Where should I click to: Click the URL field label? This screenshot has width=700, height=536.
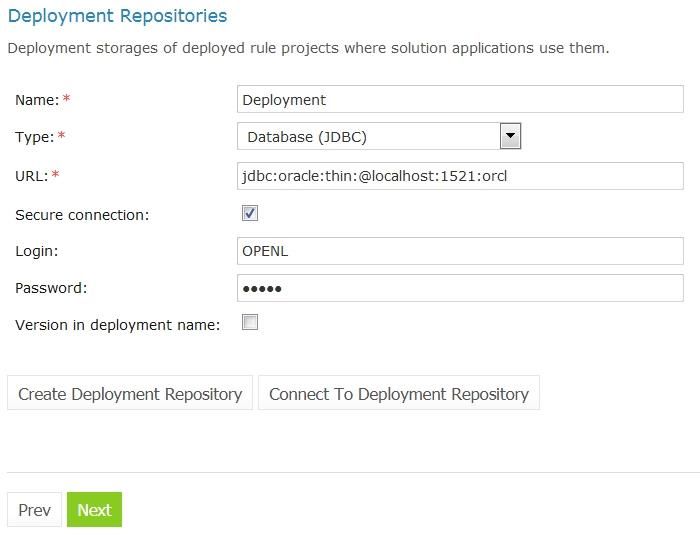pos(31,176)
